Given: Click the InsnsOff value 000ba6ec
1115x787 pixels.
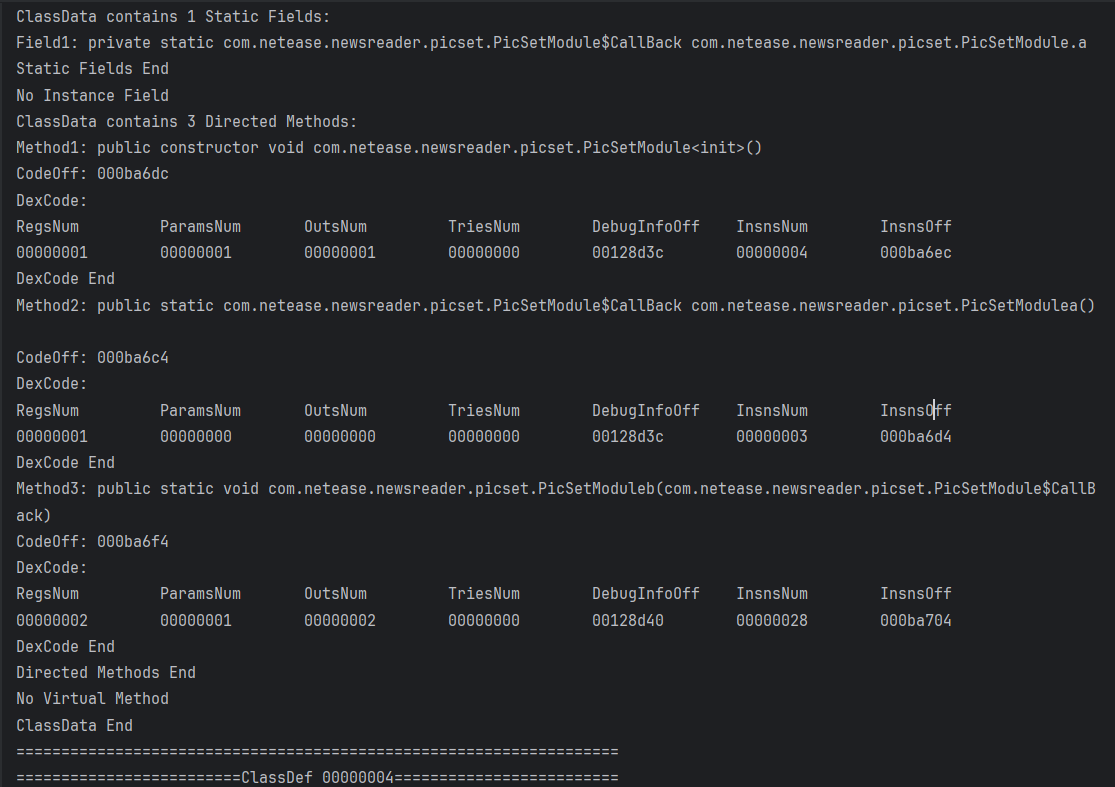Looking at the screenshot, I should click(x=915, y=253).
